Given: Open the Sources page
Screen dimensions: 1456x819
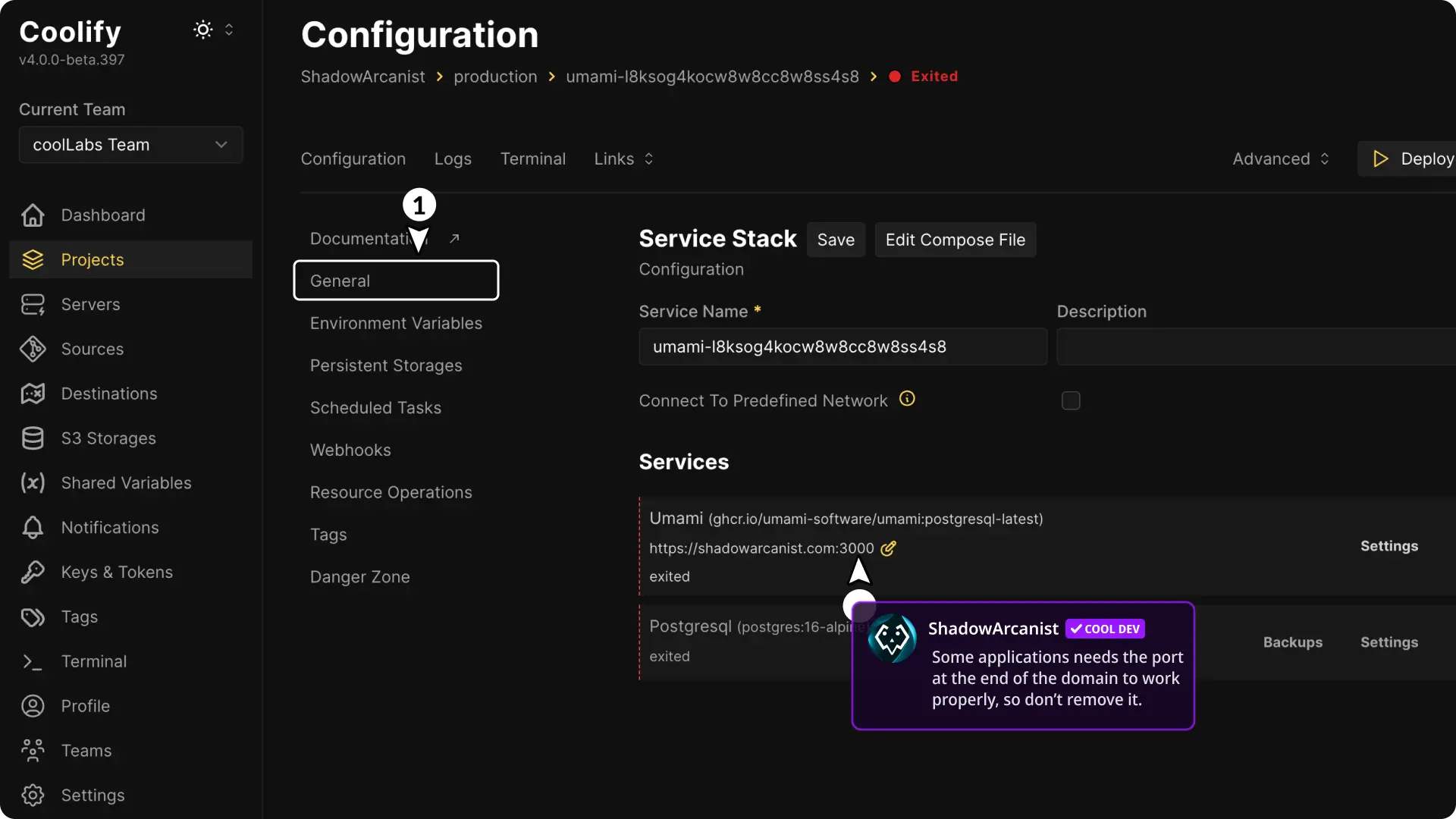Looking at the screenshot, I should pyautogui.click(x=93, y=349).
